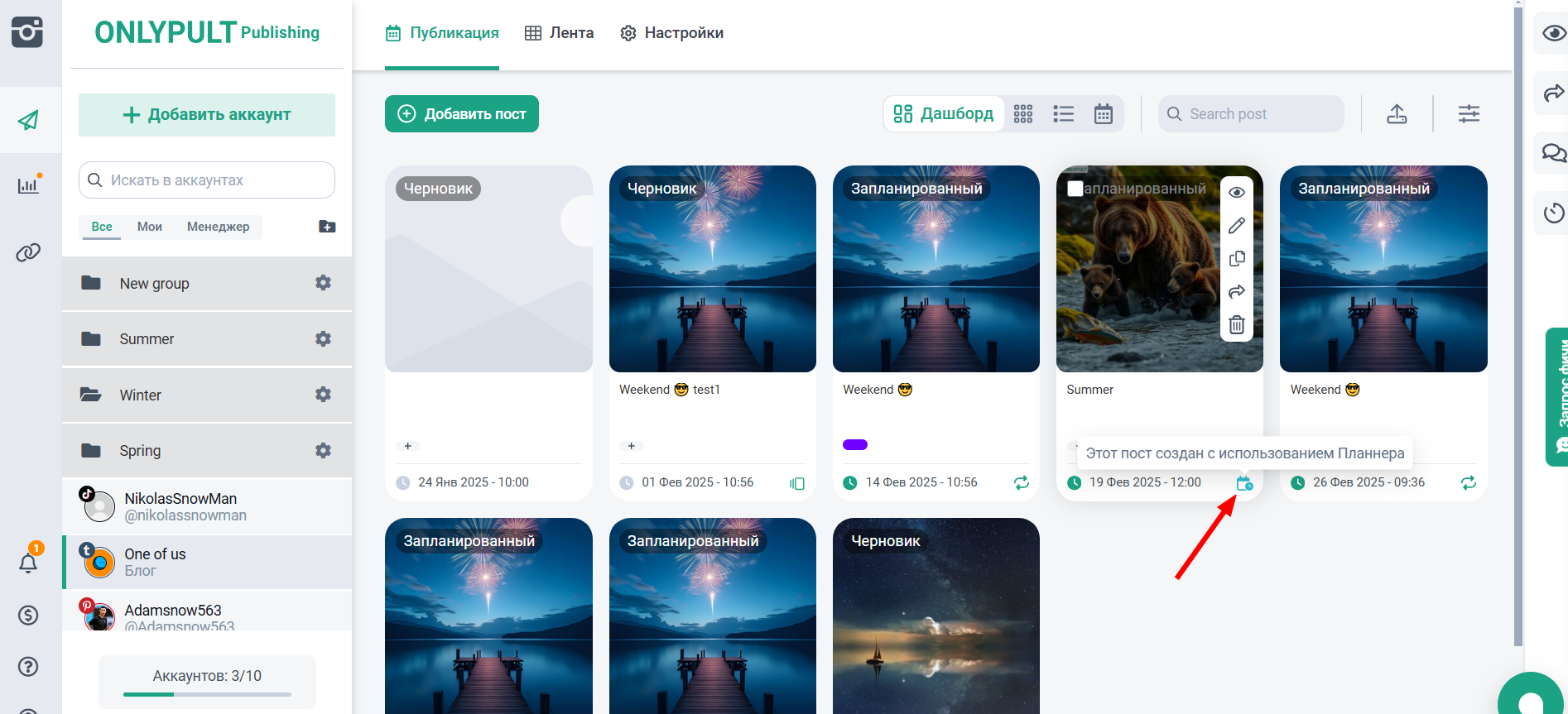Switch to list view icon
1568x714 pixels.
(1063, 114)
